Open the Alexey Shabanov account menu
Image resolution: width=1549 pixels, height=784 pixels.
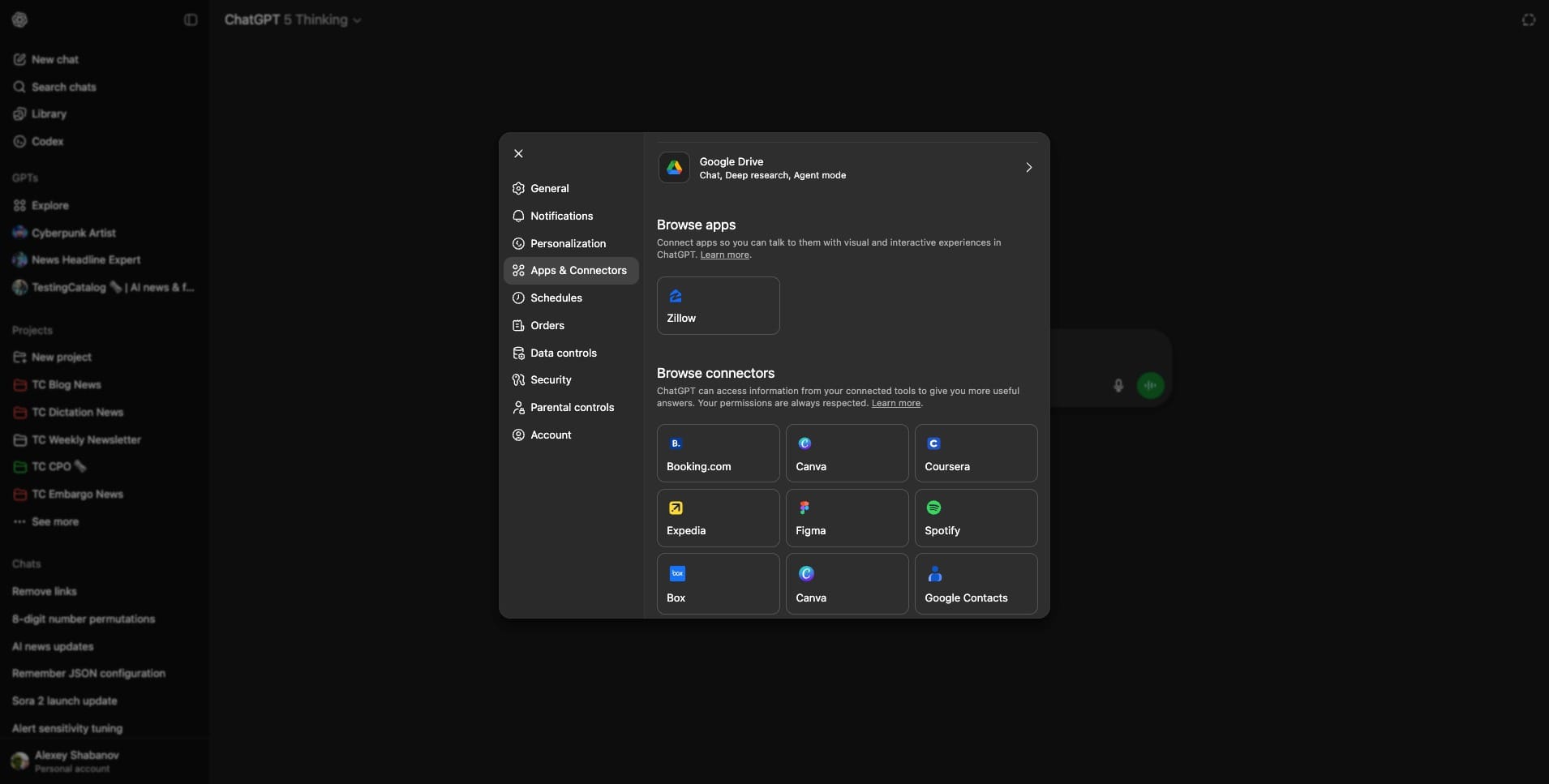[104, 760]
